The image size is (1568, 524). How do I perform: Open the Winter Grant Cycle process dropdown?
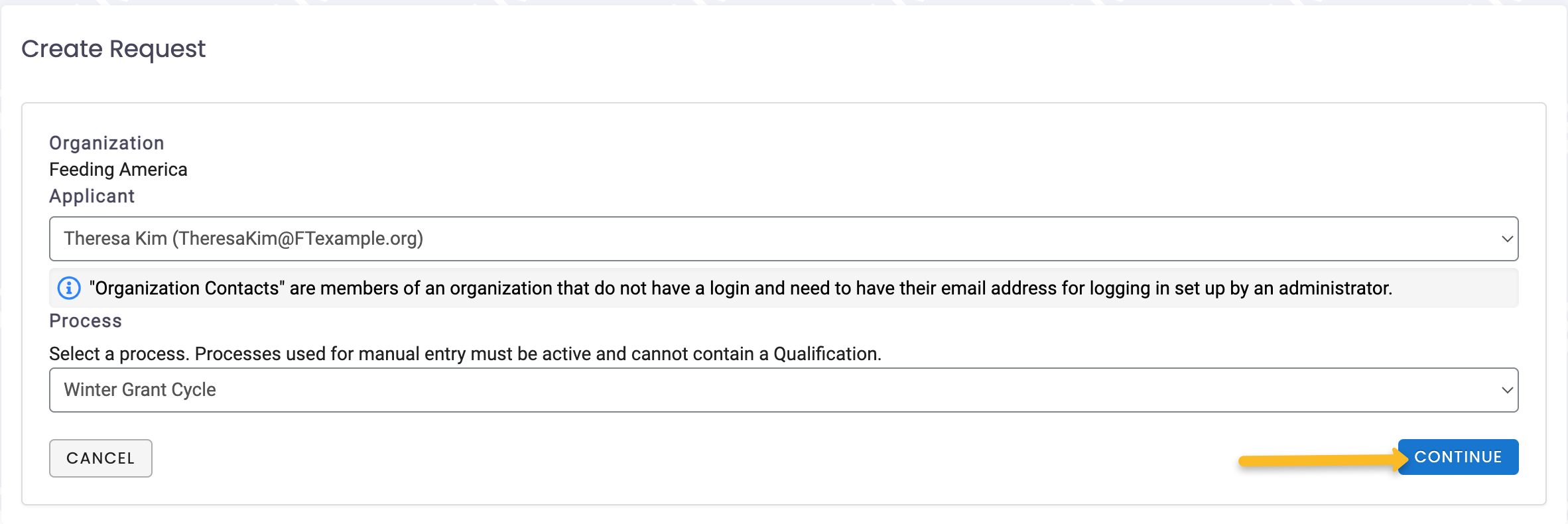tap(783, 390)
